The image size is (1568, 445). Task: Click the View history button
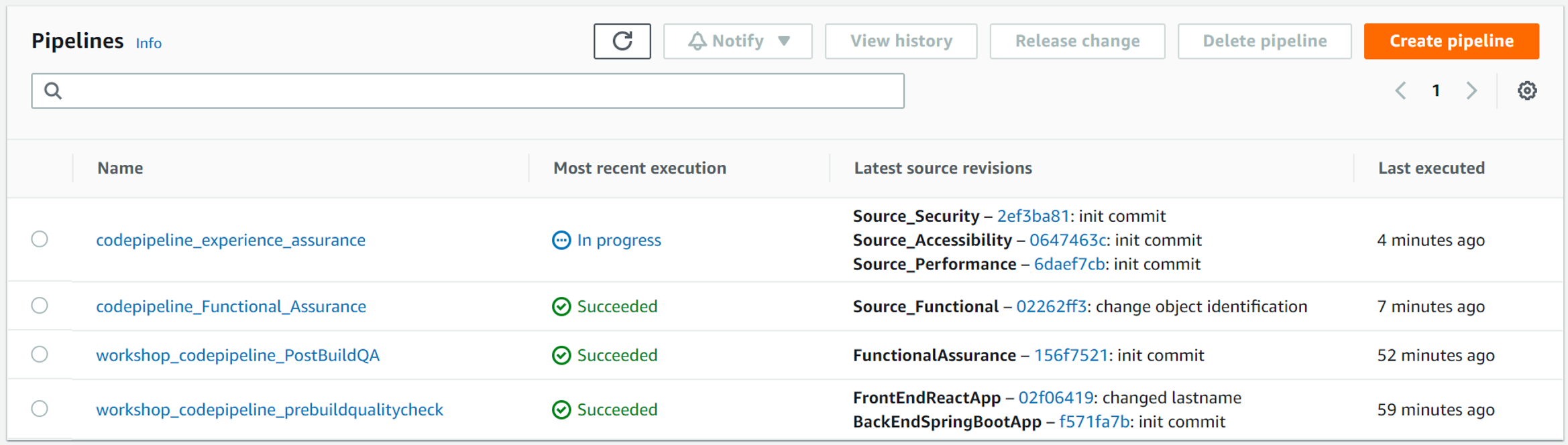coord(901,42)
